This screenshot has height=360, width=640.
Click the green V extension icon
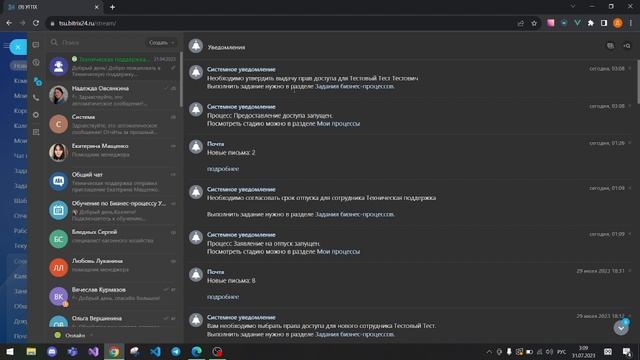coord(577,23)
